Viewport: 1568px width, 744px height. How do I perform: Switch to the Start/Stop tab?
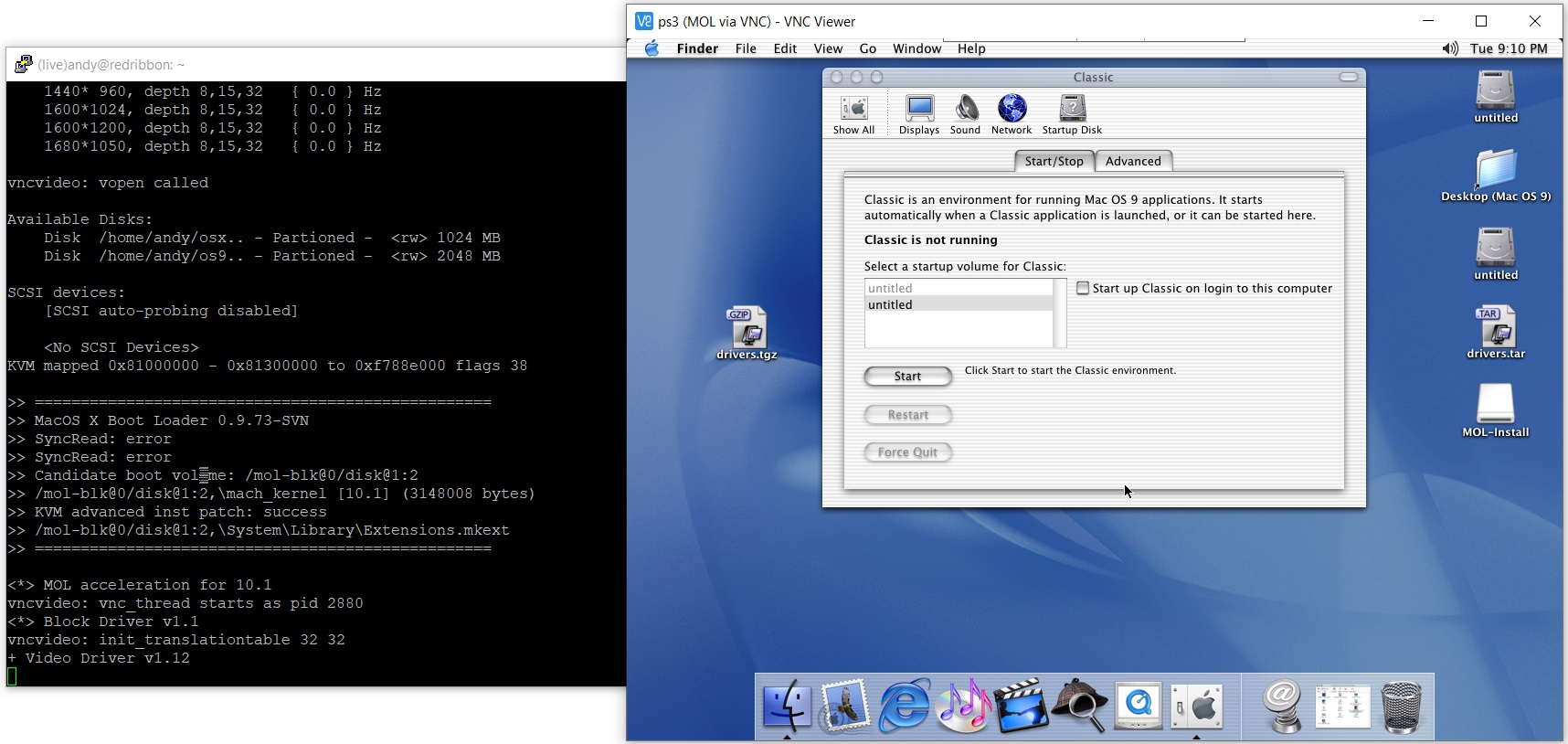coord(1054,161)
